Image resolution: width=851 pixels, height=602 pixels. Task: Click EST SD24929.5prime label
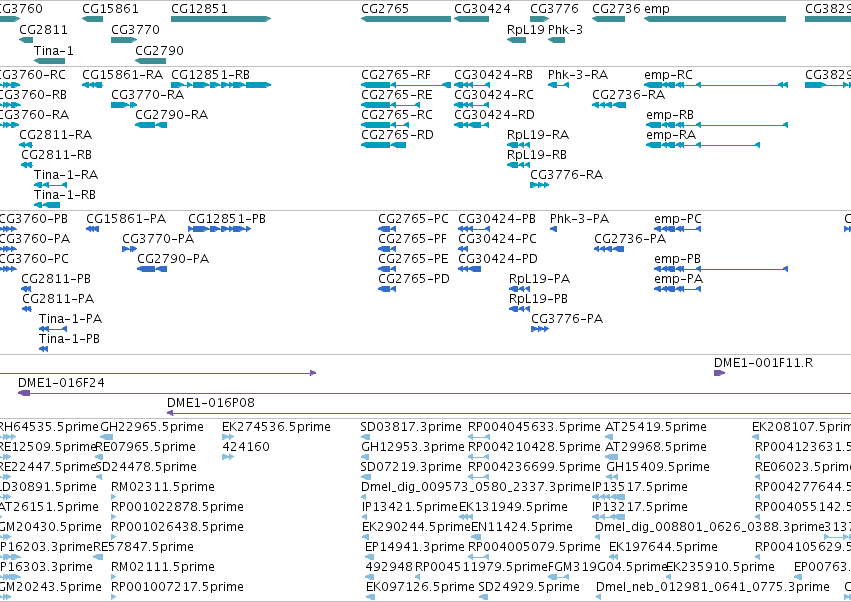click(x=529, y=587)
